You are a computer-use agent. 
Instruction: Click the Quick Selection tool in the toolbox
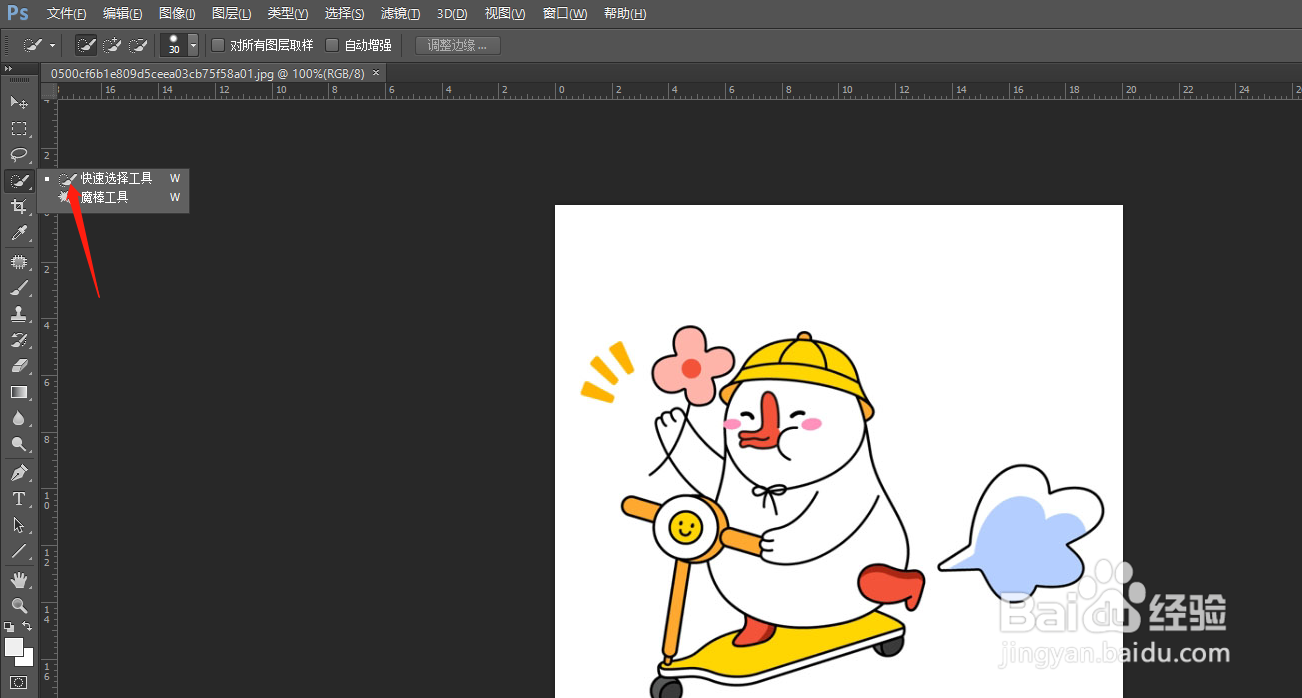click(19, 181)
